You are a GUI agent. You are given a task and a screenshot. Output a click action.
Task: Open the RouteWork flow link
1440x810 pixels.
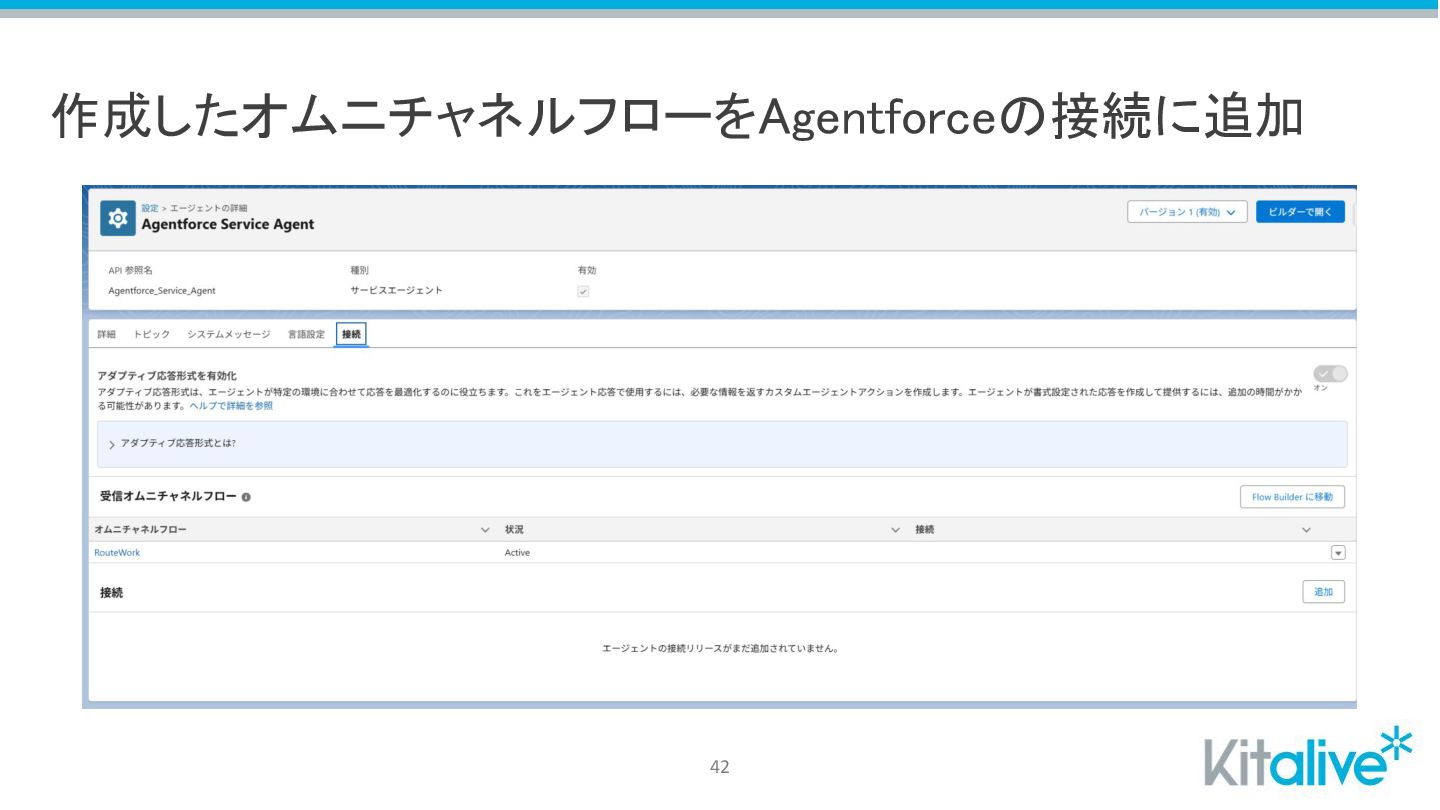coord(117,553)
